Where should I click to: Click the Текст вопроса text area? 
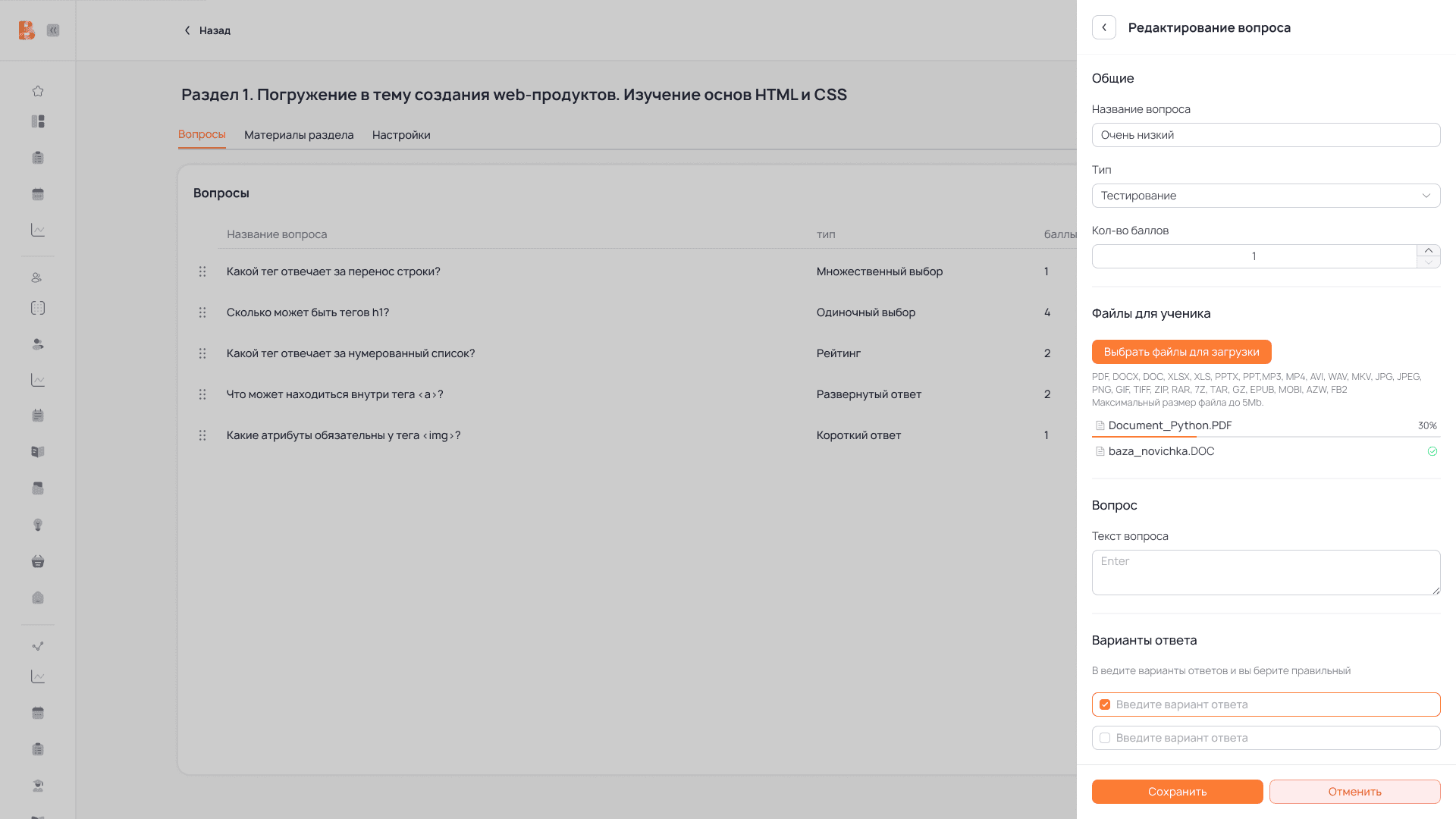1266,573
